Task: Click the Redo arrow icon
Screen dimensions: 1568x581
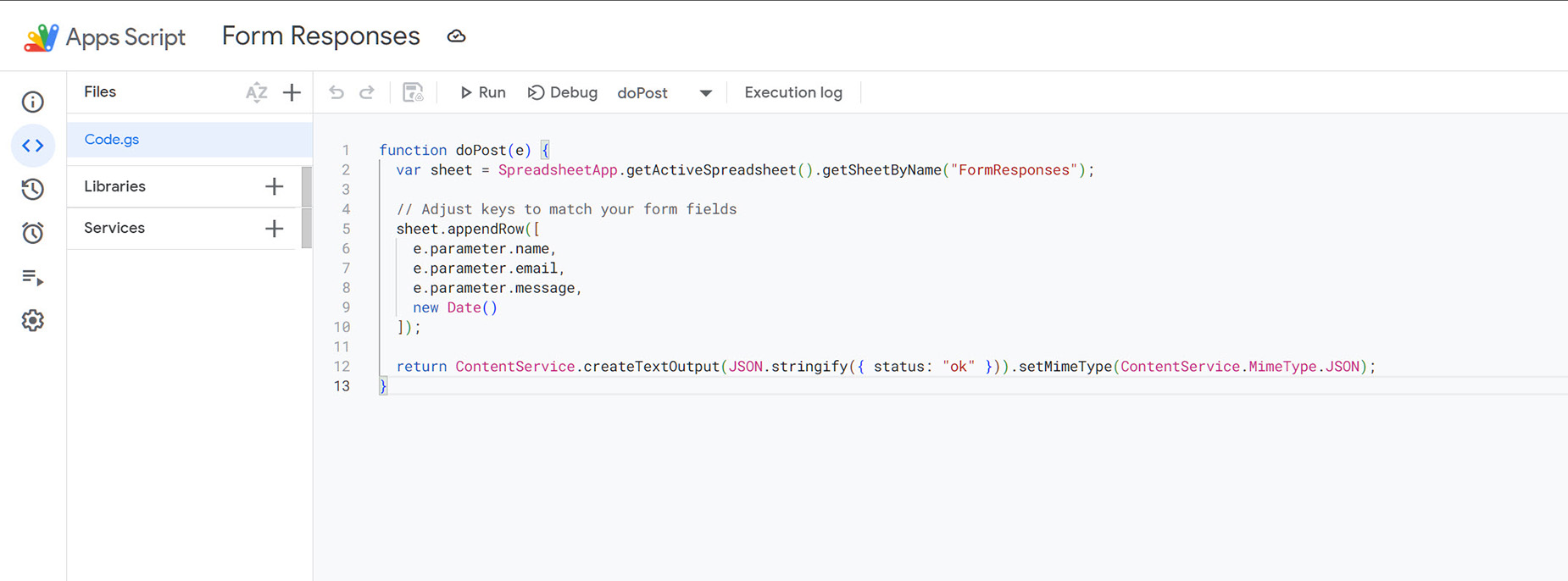Action: click(367, 92)
